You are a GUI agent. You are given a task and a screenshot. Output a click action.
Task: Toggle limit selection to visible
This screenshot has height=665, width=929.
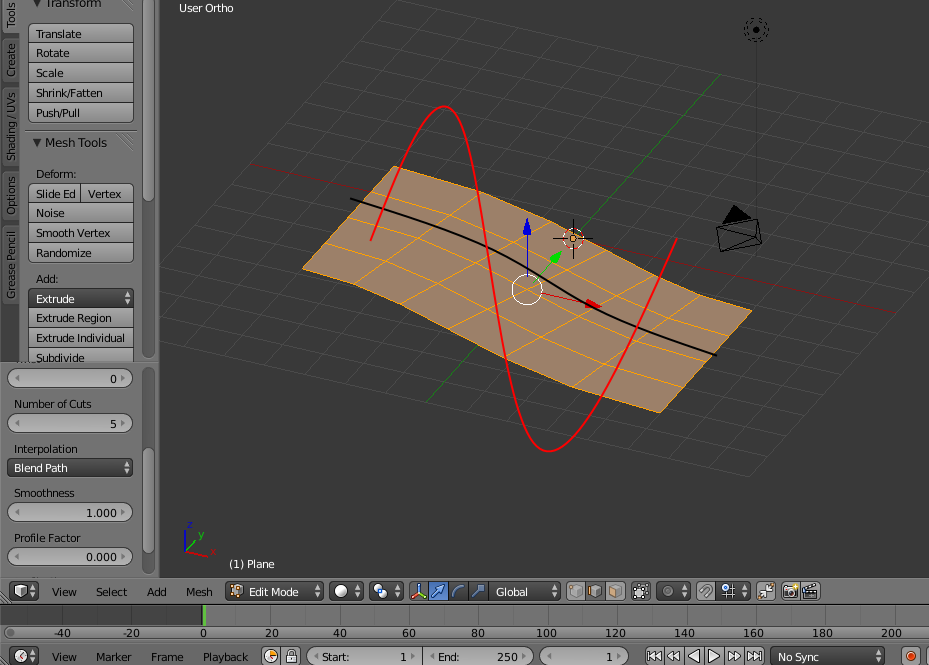click(x=641, y=591)
